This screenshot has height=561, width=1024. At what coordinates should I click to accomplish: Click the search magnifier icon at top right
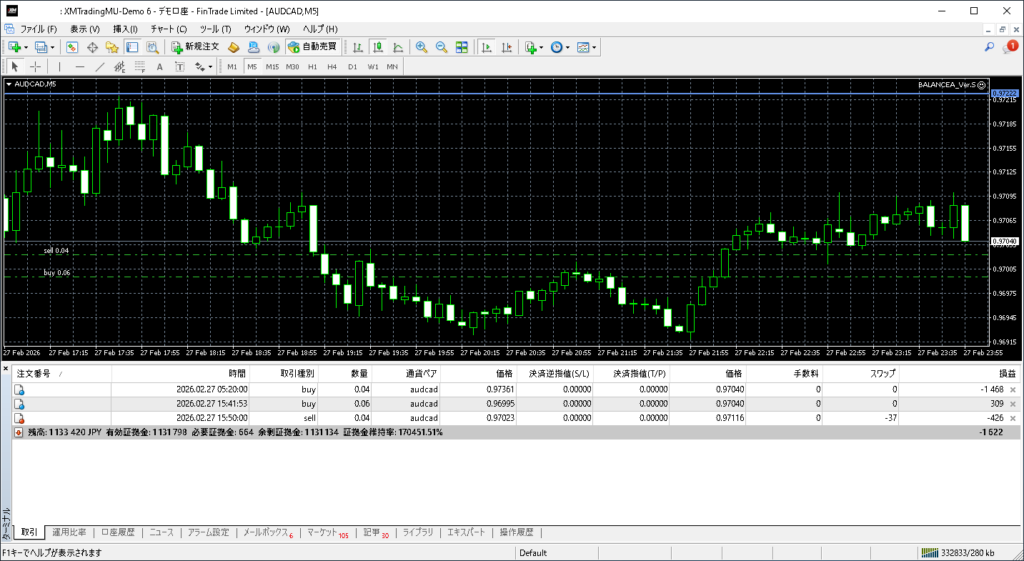(x=989, y=47)
